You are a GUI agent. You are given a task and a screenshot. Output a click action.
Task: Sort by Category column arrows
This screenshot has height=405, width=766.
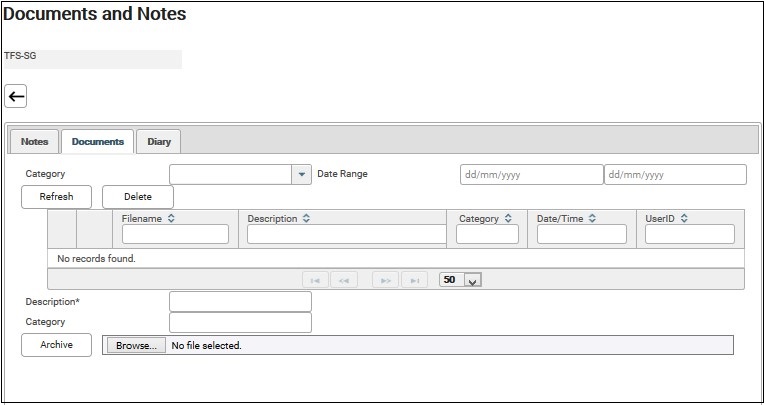pyautogui.click(x=509, y=218)
